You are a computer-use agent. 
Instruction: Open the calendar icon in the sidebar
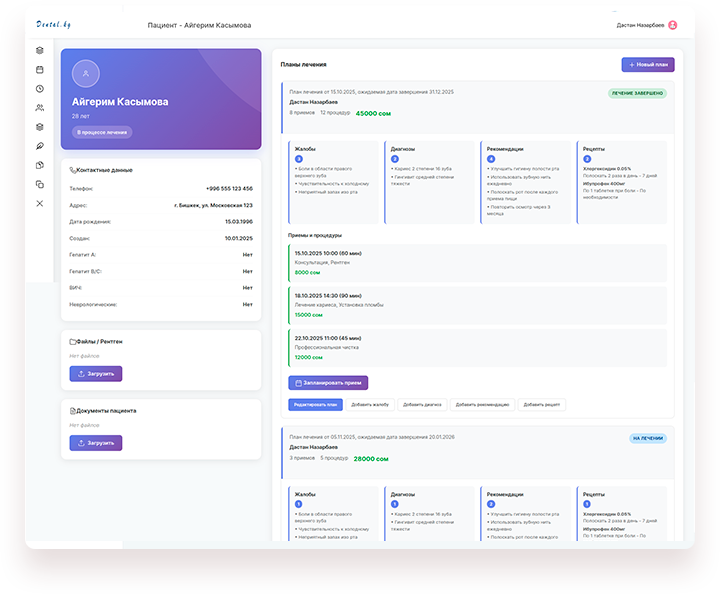(40, 69)
